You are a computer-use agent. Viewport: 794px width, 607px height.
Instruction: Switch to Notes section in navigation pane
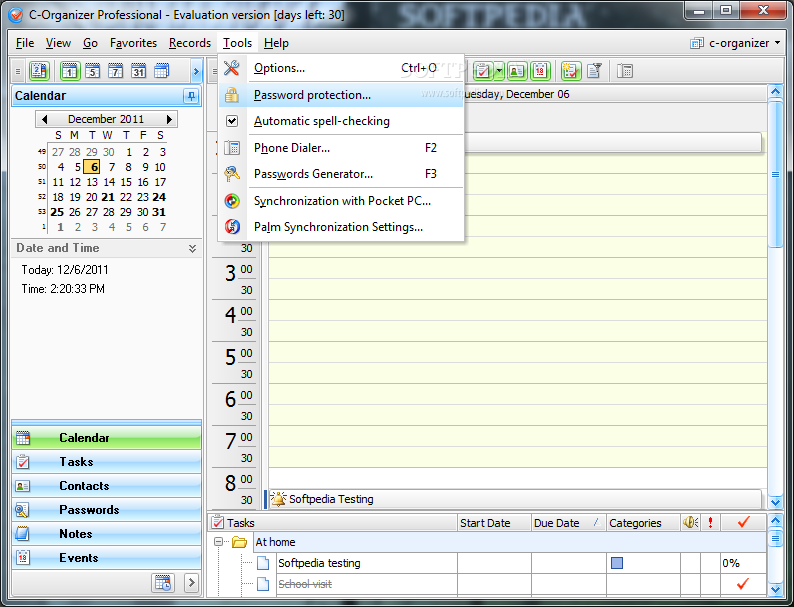(106, 534)
